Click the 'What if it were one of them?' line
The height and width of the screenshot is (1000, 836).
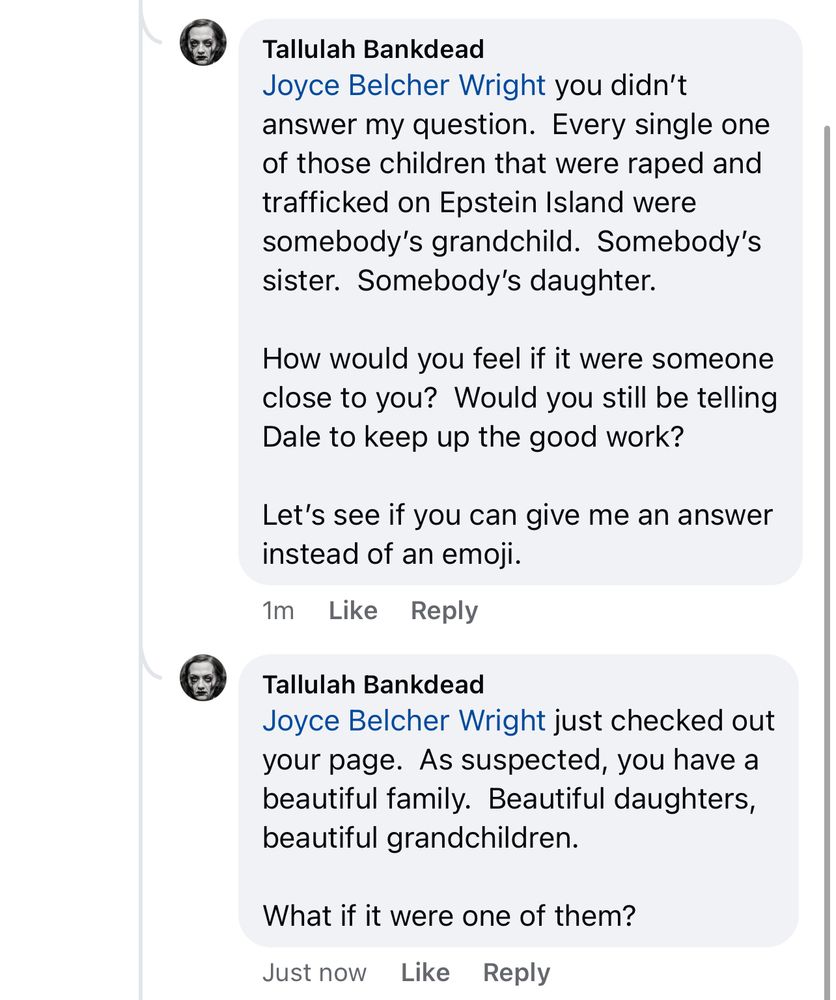pyautogui.click(x=449, y=916)
